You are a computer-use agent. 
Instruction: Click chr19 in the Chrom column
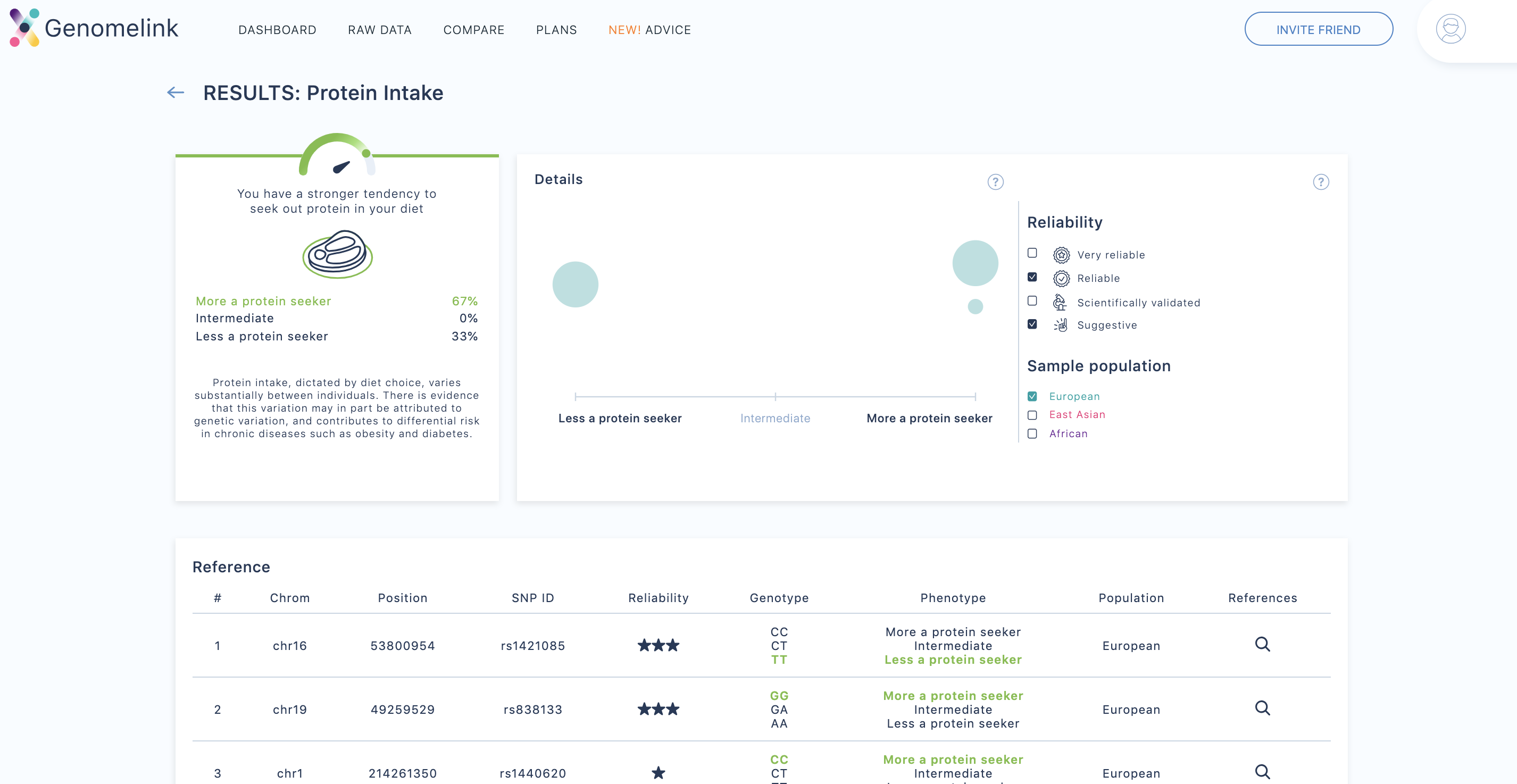coord(290,709)
